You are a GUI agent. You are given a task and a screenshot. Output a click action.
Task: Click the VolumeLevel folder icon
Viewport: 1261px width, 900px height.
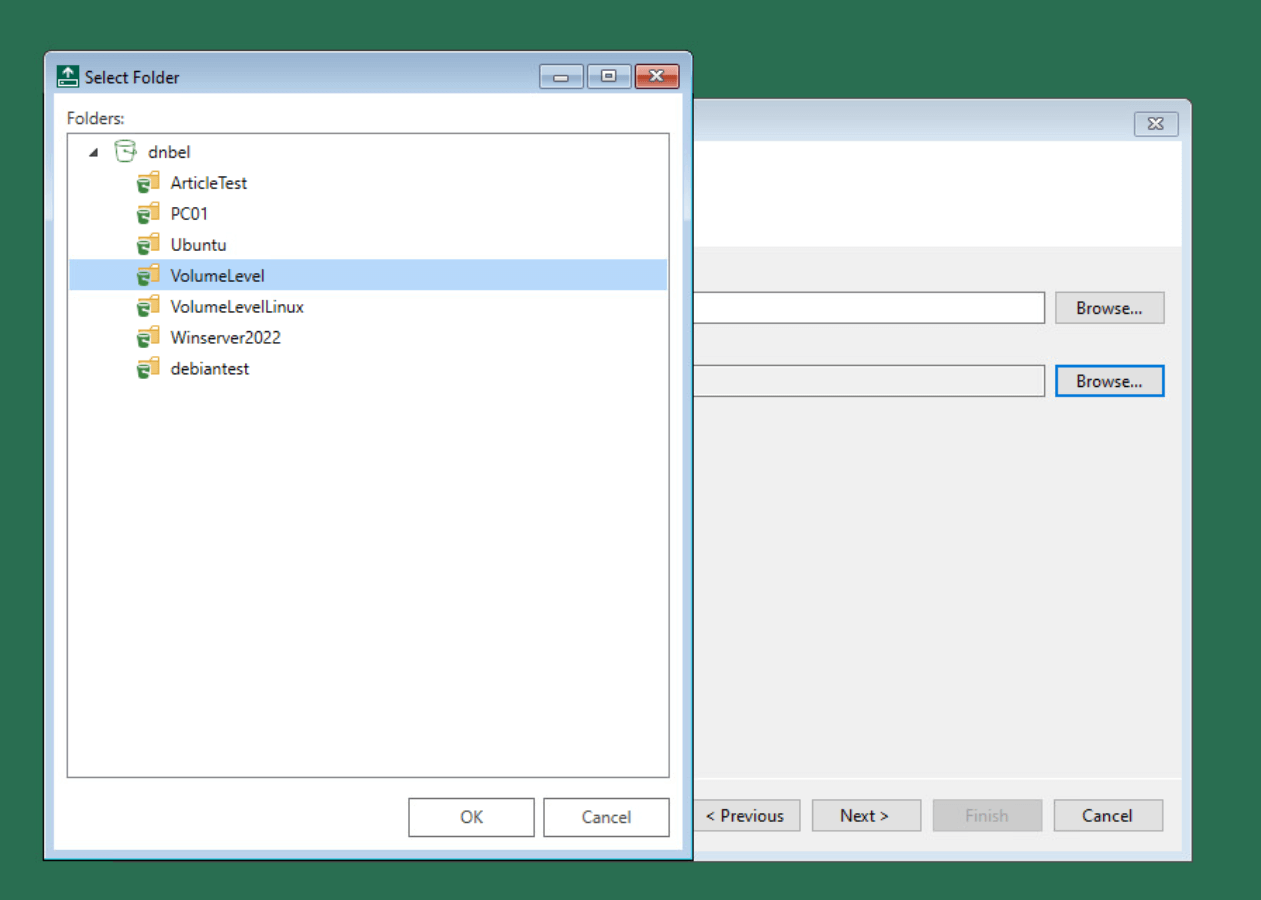pyautogui.click(x=148, y=276)
